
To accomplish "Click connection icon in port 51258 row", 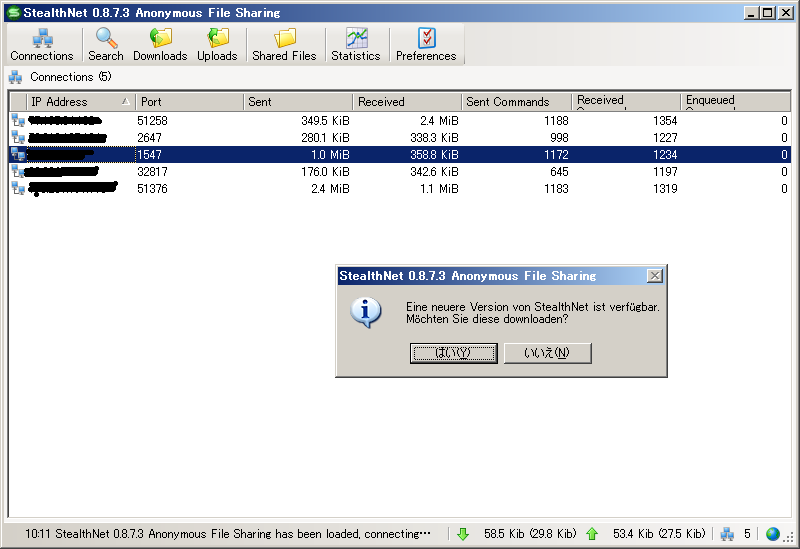I will (18, 120).
